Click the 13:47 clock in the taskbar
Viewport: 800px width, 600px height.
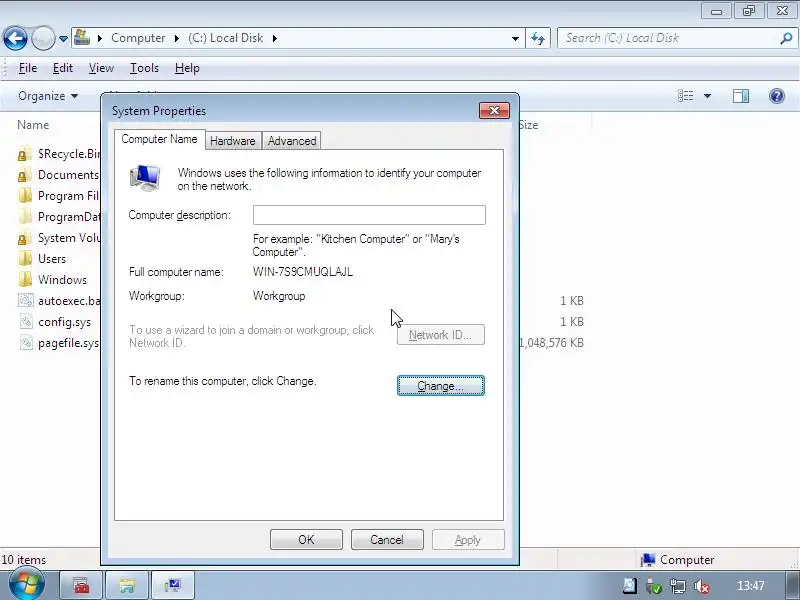751,586
